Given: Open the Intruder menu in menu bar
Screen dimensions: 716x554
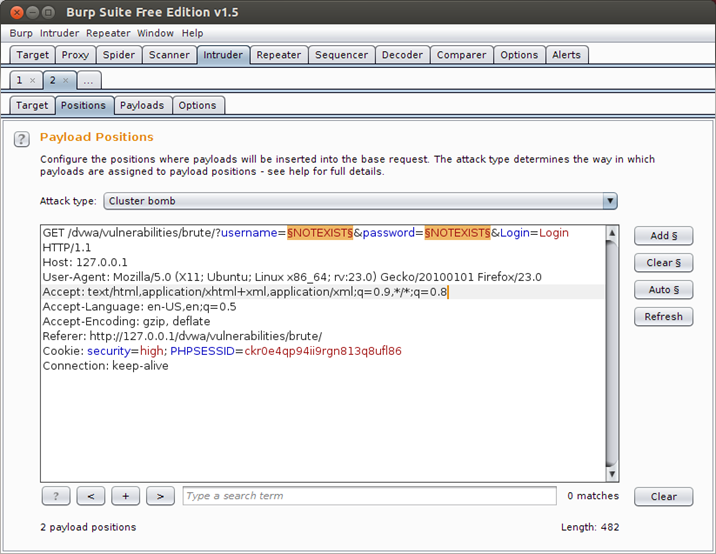Looking at the screenshot, I should coord(59,33).
